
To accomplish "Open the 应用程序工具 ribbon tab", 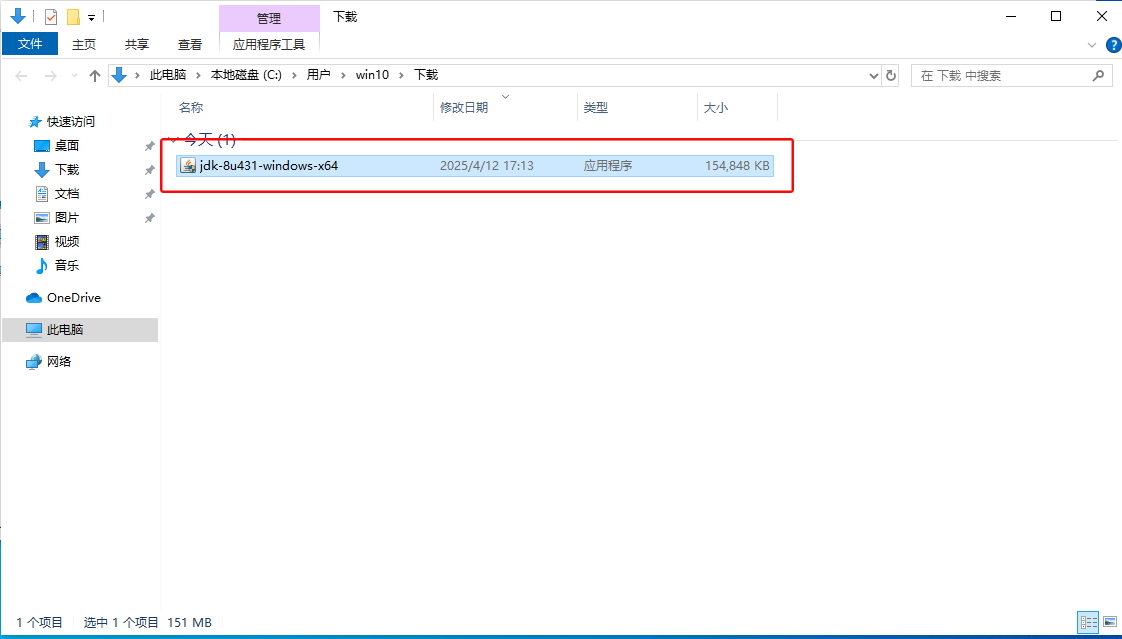I will [x=268, y=44].
